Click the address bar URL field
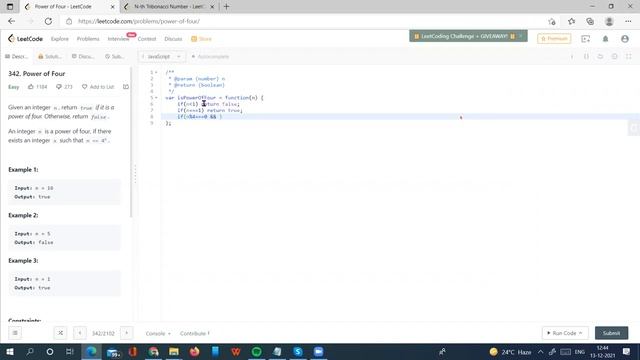This screenshot has height=360, width=640. coord(302,21)
